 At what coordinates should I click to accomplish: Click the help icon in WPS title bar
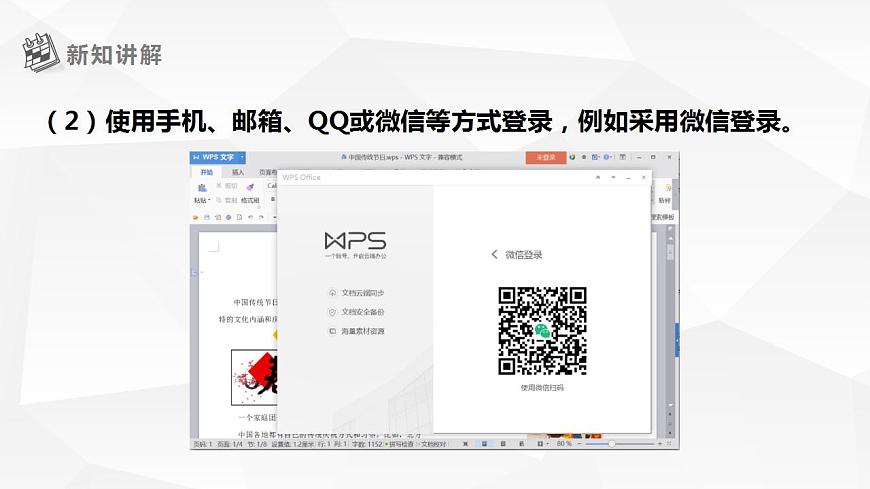tap(608, 158)
